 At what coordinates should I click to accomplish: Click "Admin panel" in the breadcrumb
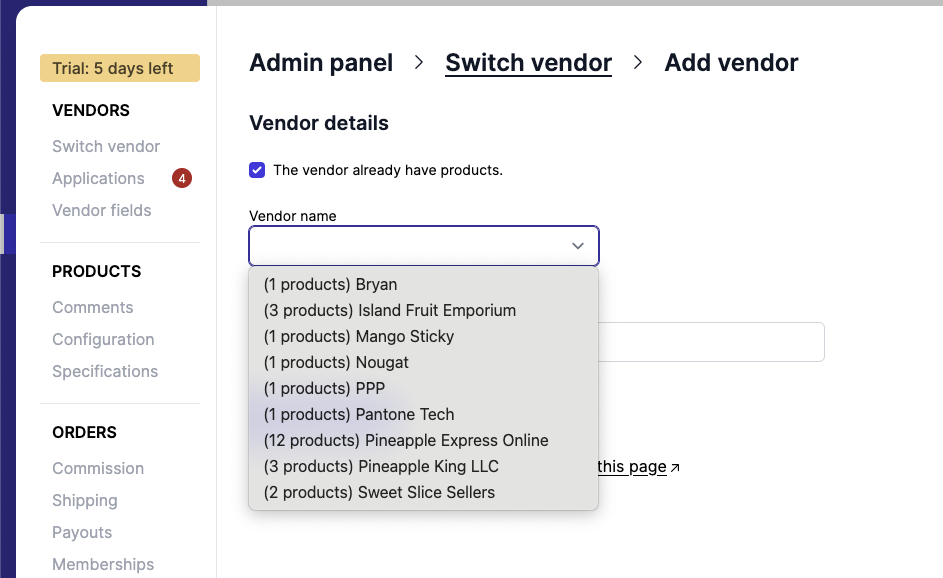[x=321, y=62]
